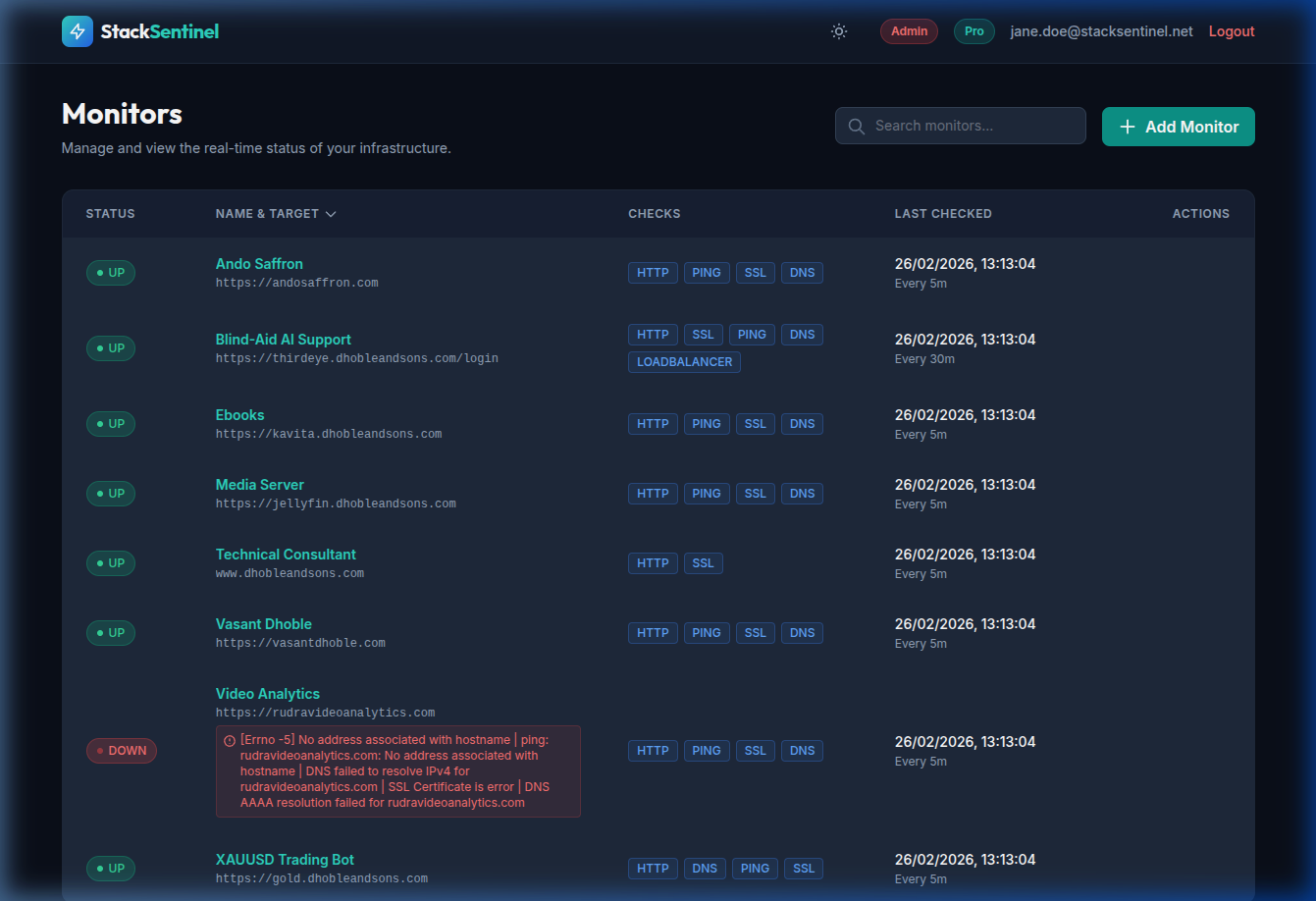Image resolution: width=1316 pixels, height=901 pixels.
Task: Click the UP status badge for Media Server
Action: point(111,494)
